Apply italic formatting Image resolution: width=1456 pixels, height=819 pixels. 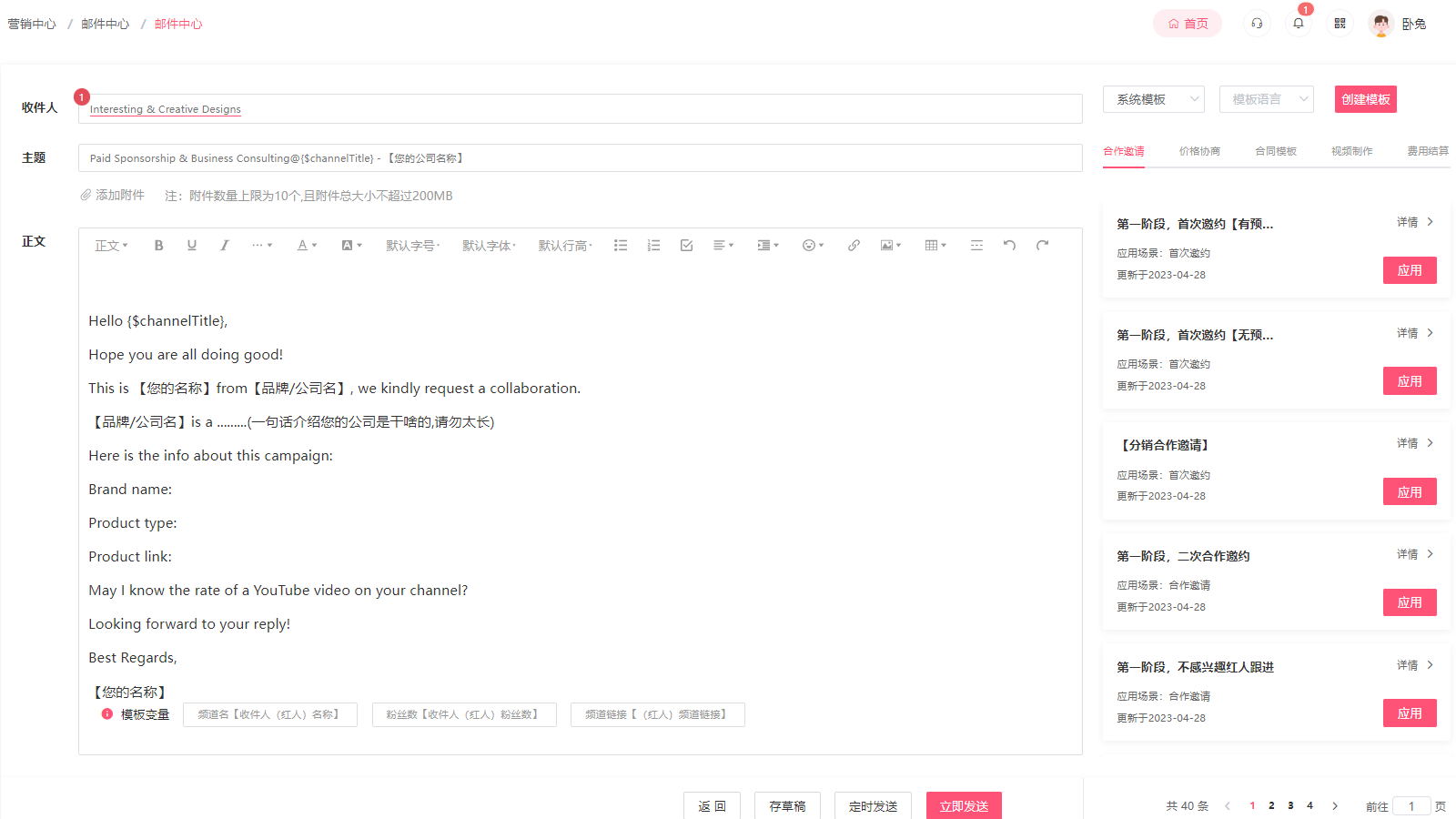[225, 245]
